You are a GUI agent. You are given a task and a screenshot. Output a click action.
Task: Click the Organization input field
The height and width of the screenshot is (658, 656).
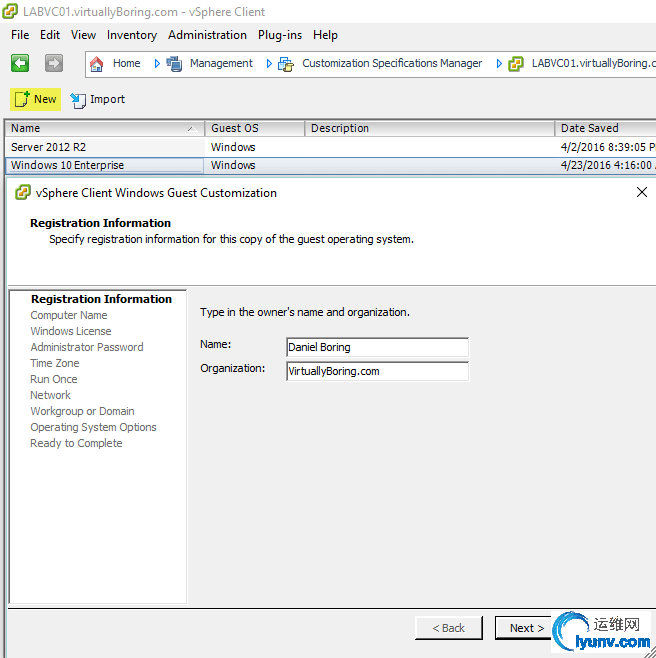pyautogui.click(x=377, y=371)
